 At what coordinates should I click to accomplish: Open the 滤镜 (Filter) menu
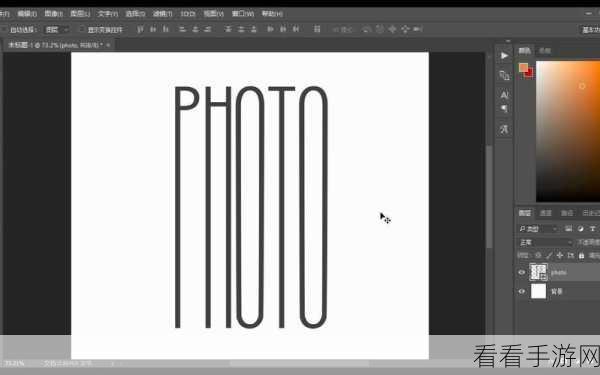click(x=162, y=14)
